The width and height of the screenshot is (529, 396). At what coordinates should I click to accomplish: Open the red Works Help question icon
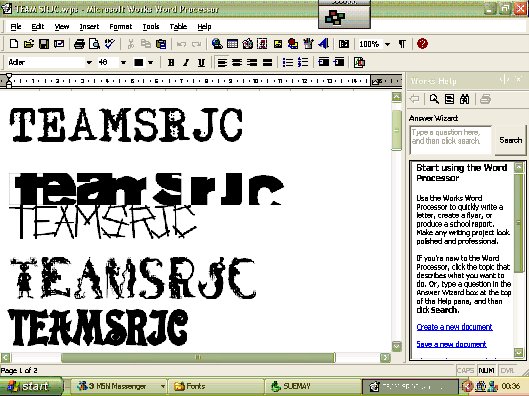click(422, 44)
